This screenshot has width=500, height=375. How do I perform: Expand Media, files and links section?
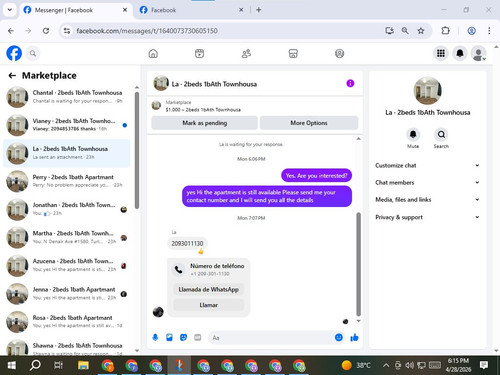point(427,200)
